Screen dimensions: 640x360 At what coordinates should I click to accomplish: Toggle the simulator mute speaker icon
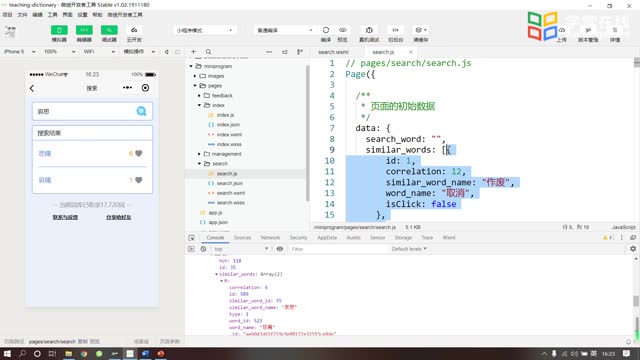pyautogui.click(x=167, y=52)
